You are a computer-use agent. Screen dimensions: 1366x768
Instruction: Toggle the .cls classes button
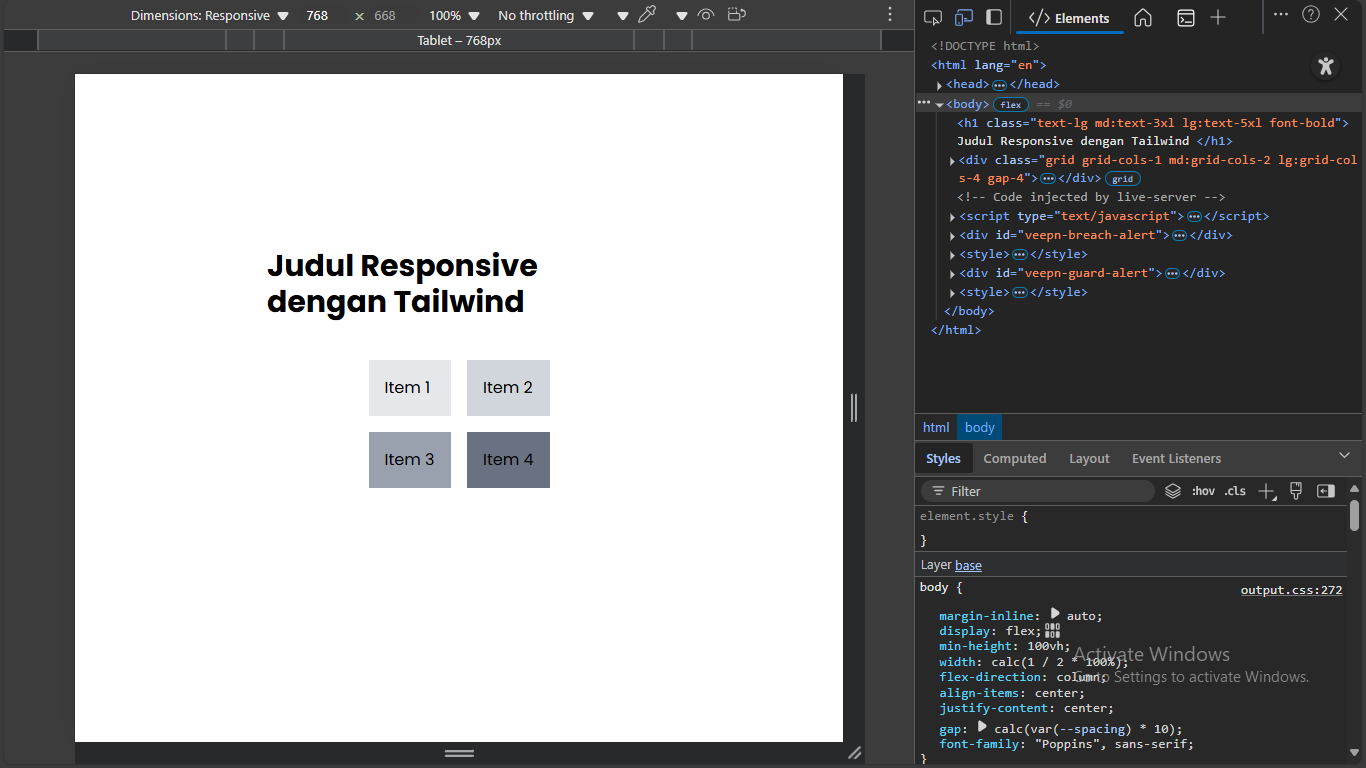[x=1236, y=491]
